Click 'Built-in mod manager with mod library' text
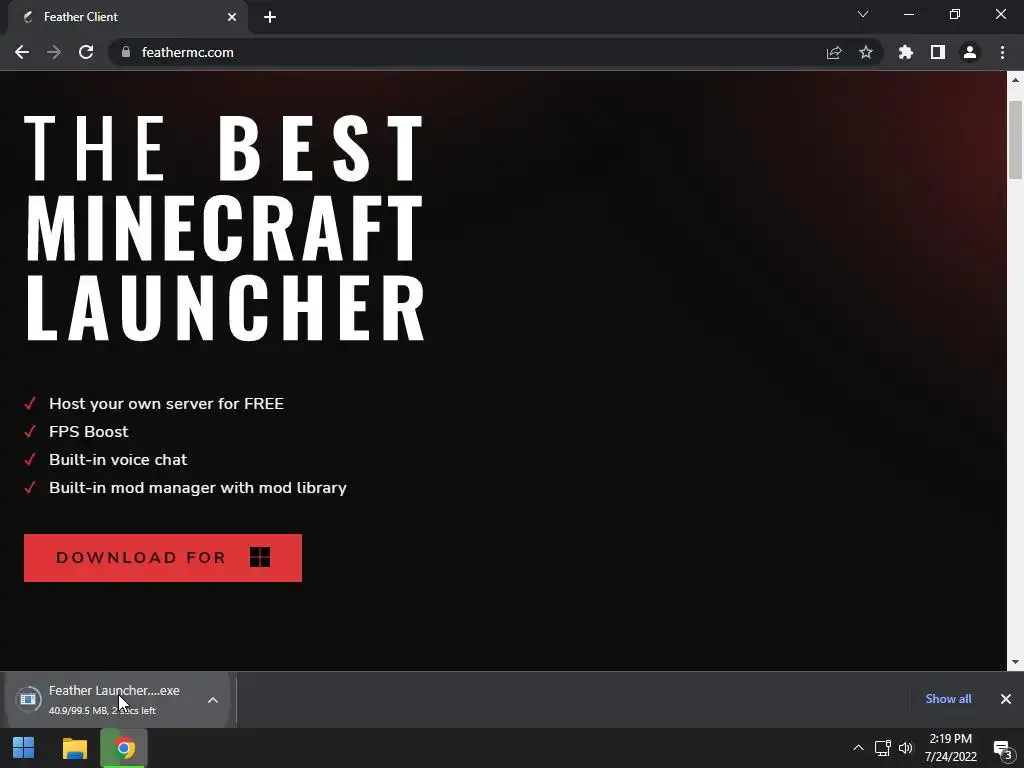The height and width of the screenshot is (768, 1024). pyautogui.click(x=198, y=488)
